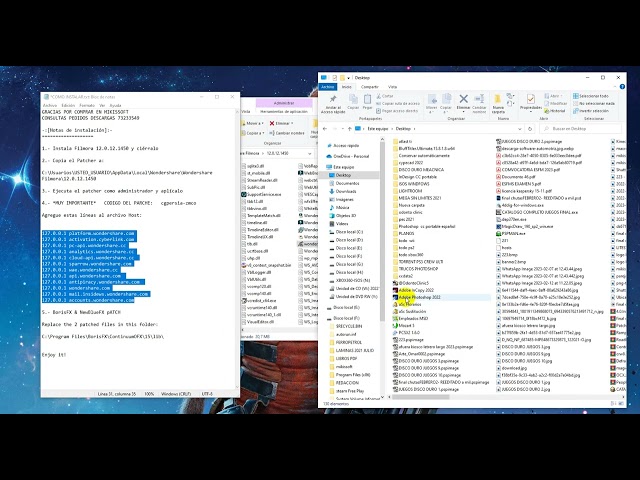
Task: Expand the address bar history dropdown
Action: pyautogui.click(x=520, y=129)
